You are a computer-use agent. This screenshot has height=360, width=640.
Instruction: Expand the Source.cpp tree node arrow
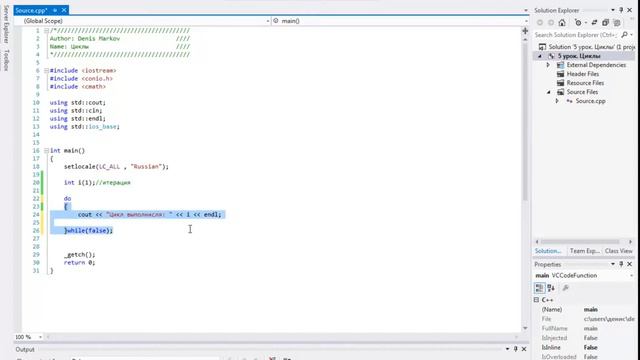click(x=557, y=101)
